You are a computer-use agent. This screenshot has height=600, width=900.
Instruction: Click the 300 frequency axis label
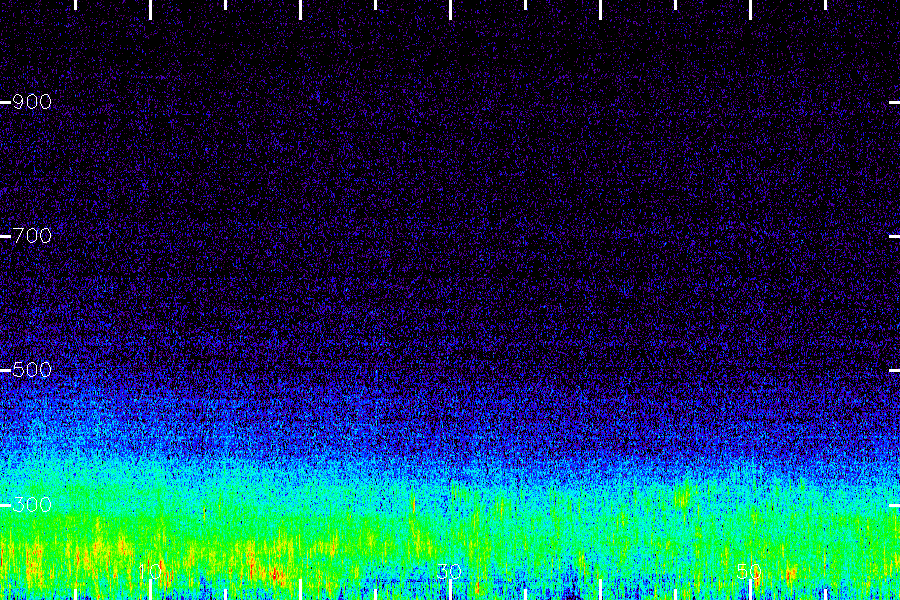point(32,505)
